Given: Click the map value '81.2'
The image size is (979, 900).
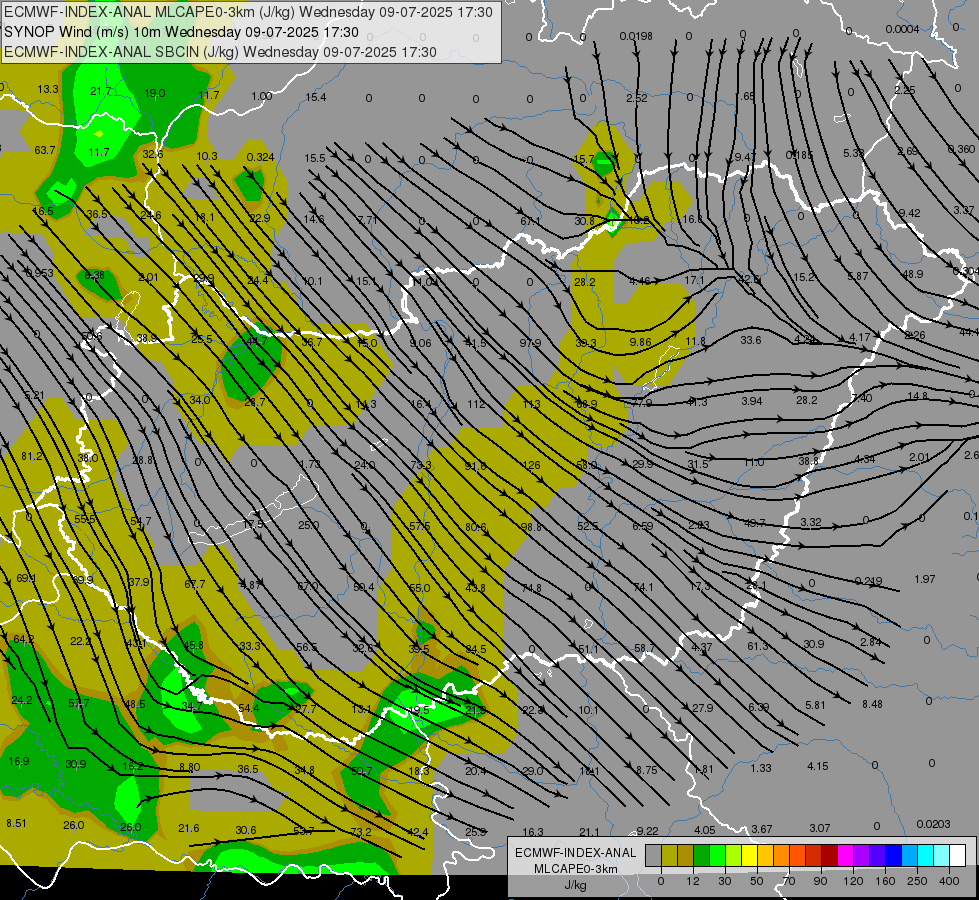Looking at the screenshot, I should click(x=32, y=456).
